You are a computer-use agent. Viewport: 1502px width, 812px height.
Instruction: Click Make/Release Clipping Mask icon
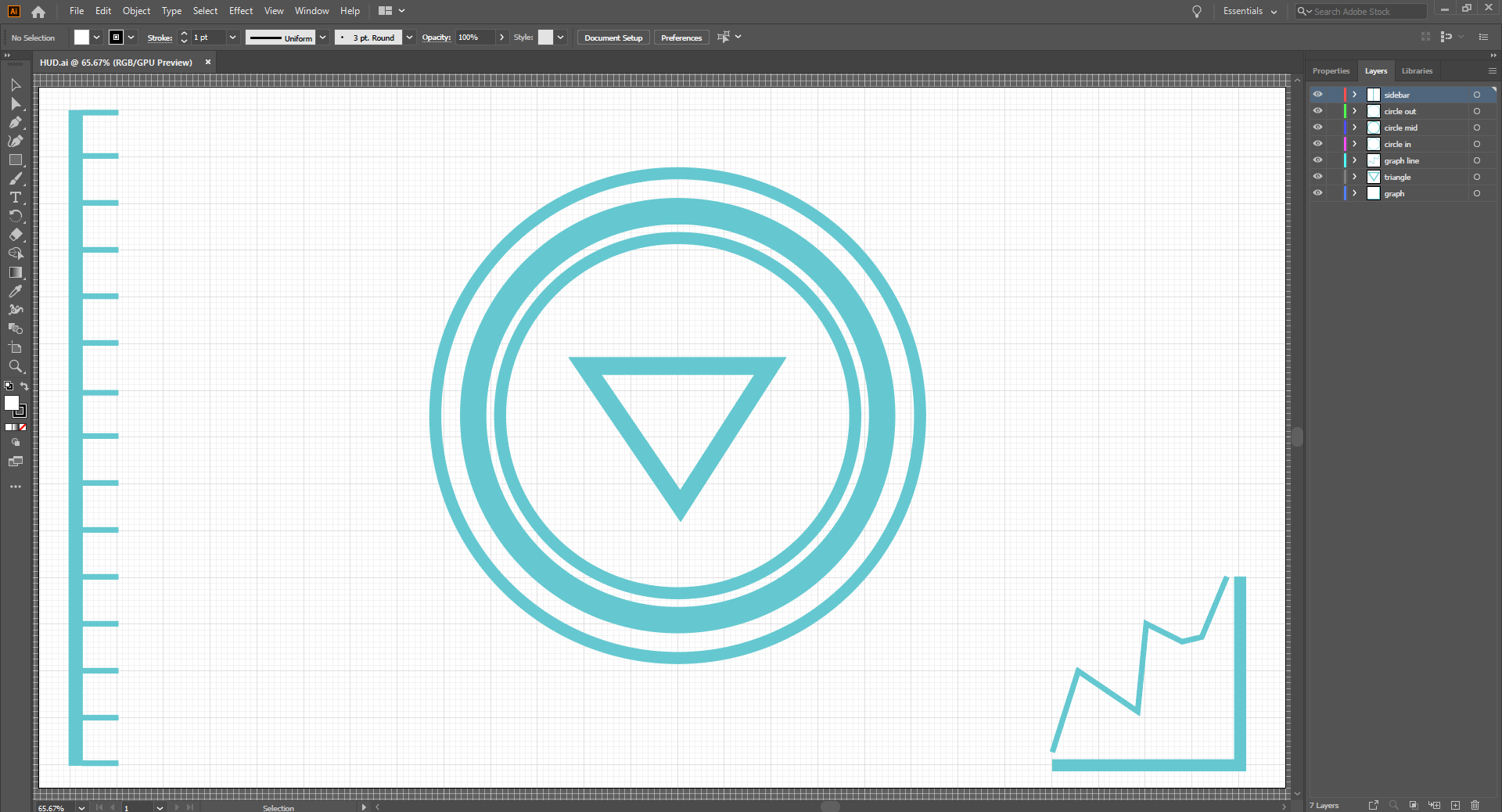(x=1414, y=805)
